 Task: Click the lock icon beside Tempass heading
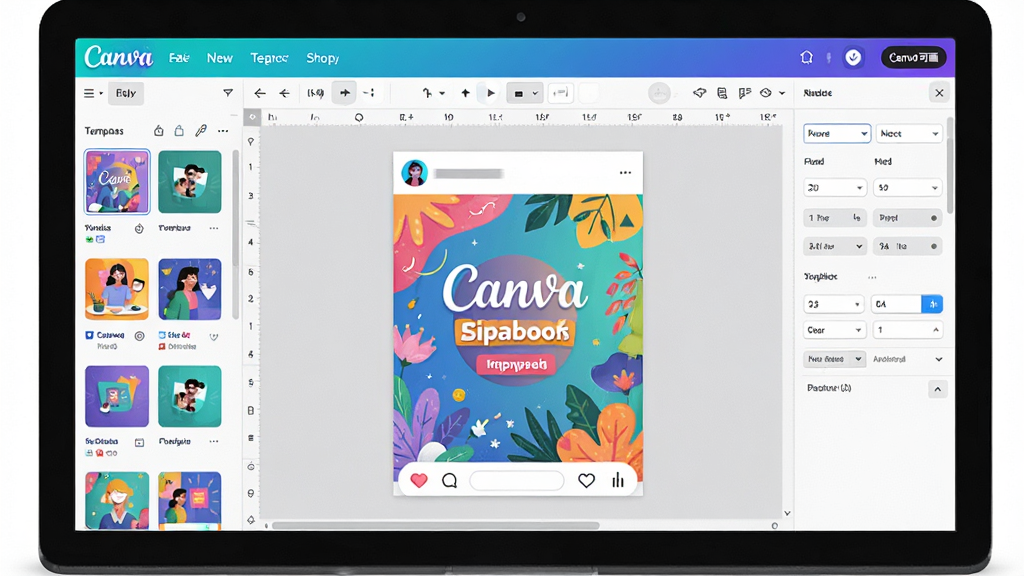click(179, 131)
